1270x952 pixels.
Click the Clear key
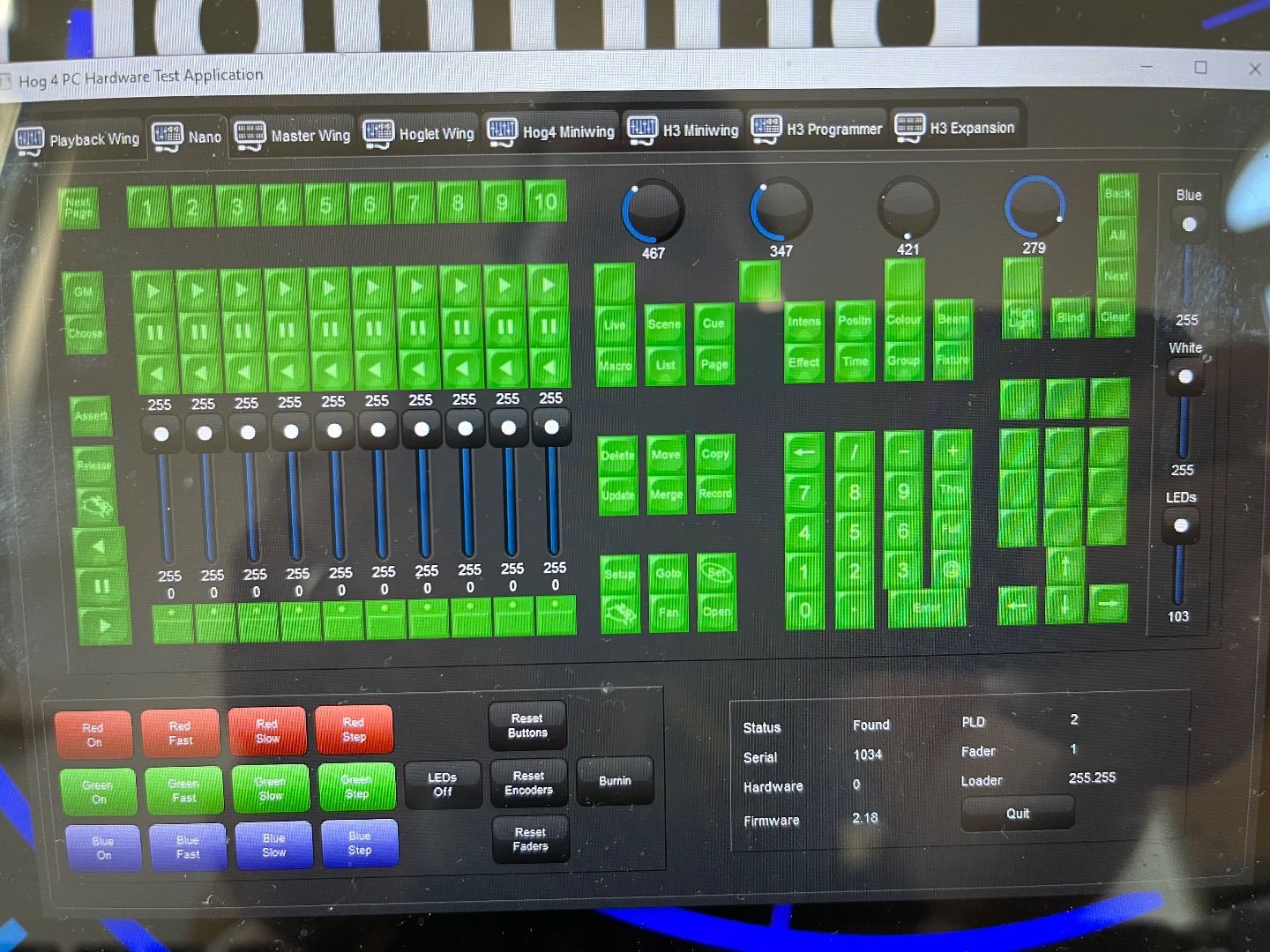pos(1116,316)
